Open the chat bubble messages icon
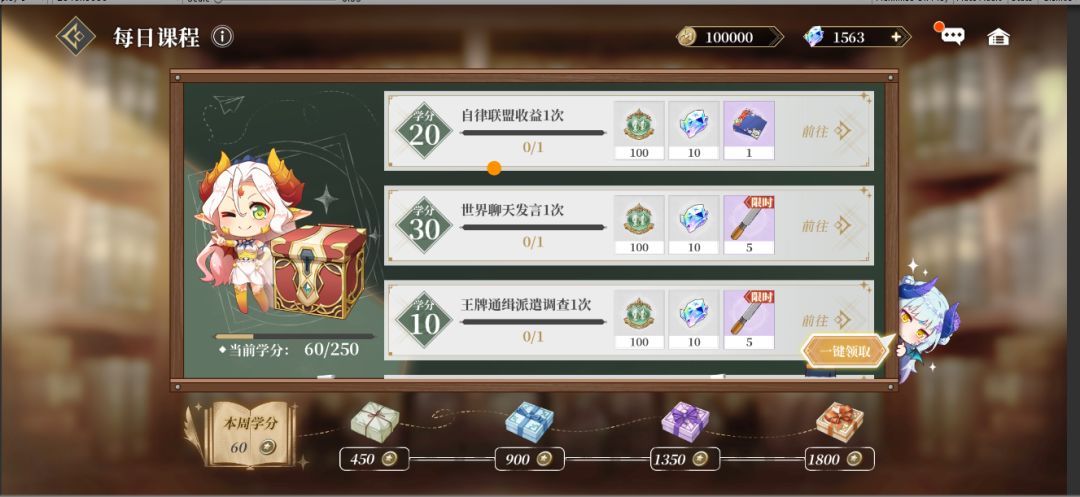This screenshot has width=1080, height=497. tap(953, 36)
